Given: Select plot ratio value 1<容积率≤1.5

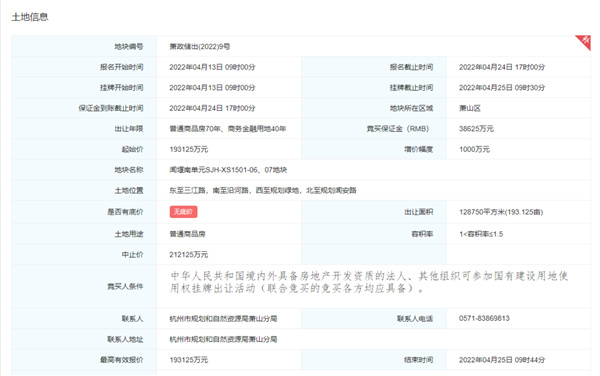Looking at the screenshot, I should [481, 234].
